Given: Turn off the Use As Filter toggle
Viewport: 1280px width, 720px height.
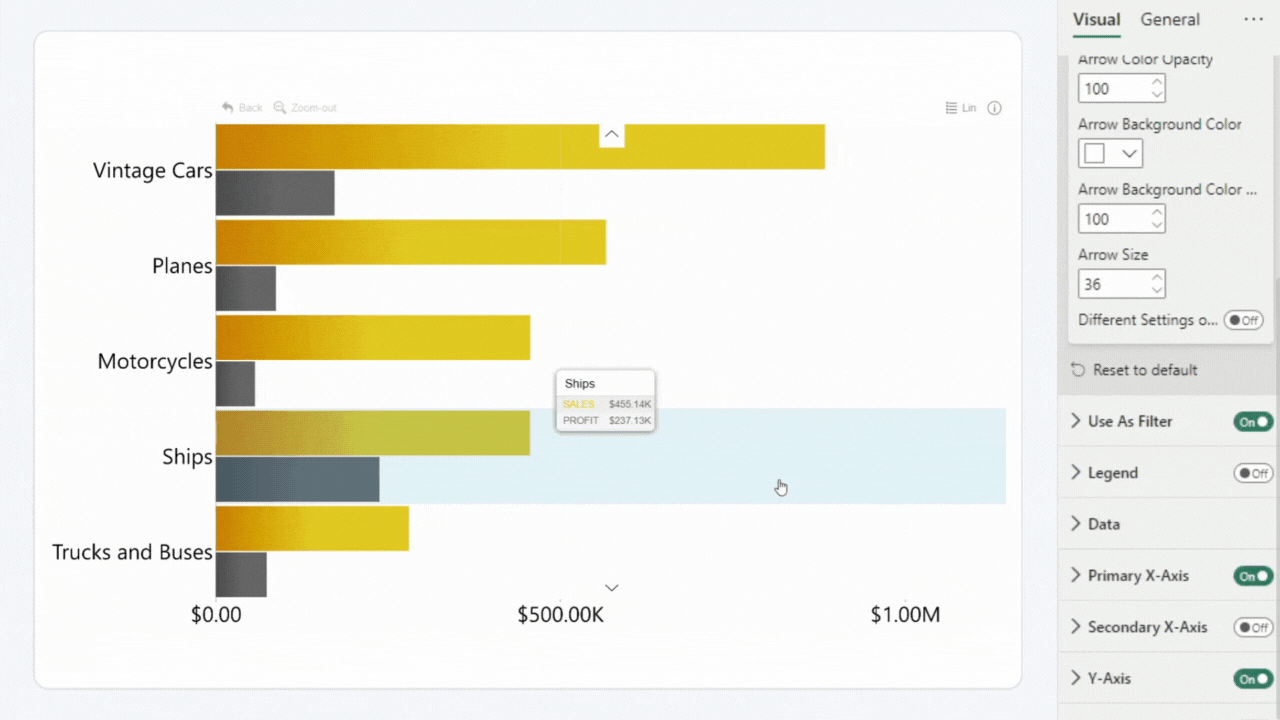Looking at the screenshot, I should [1253, 422].
